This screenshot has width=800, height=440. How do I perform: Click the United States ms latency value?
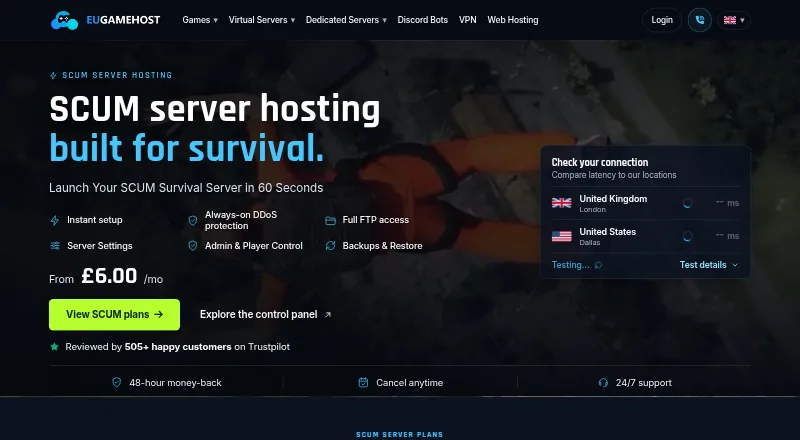tap(727, 236)
